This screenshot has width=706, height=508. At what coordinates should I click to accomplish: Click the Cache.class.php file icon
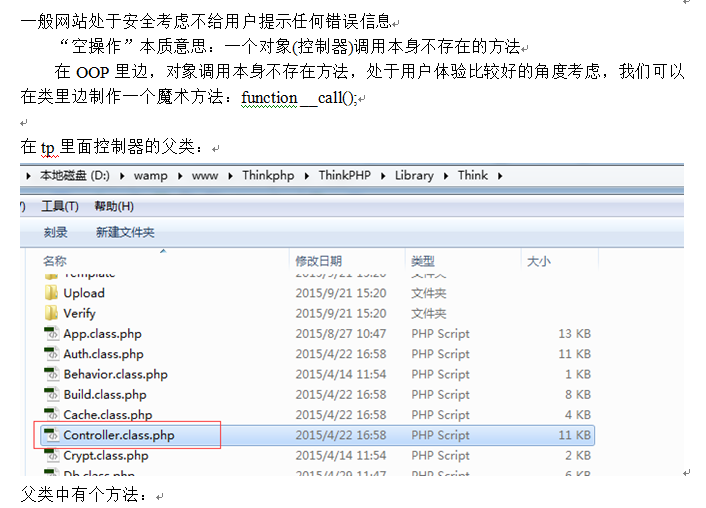51,414
